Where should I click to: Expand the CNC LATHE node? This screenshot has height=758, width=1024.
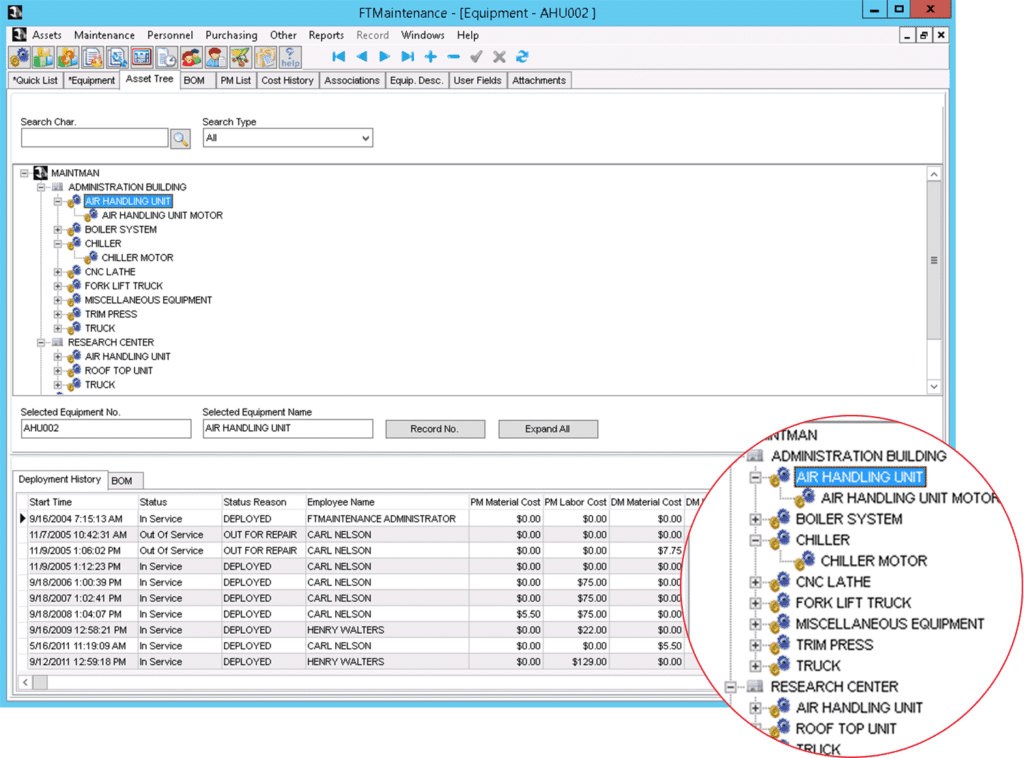click(58, 272)
